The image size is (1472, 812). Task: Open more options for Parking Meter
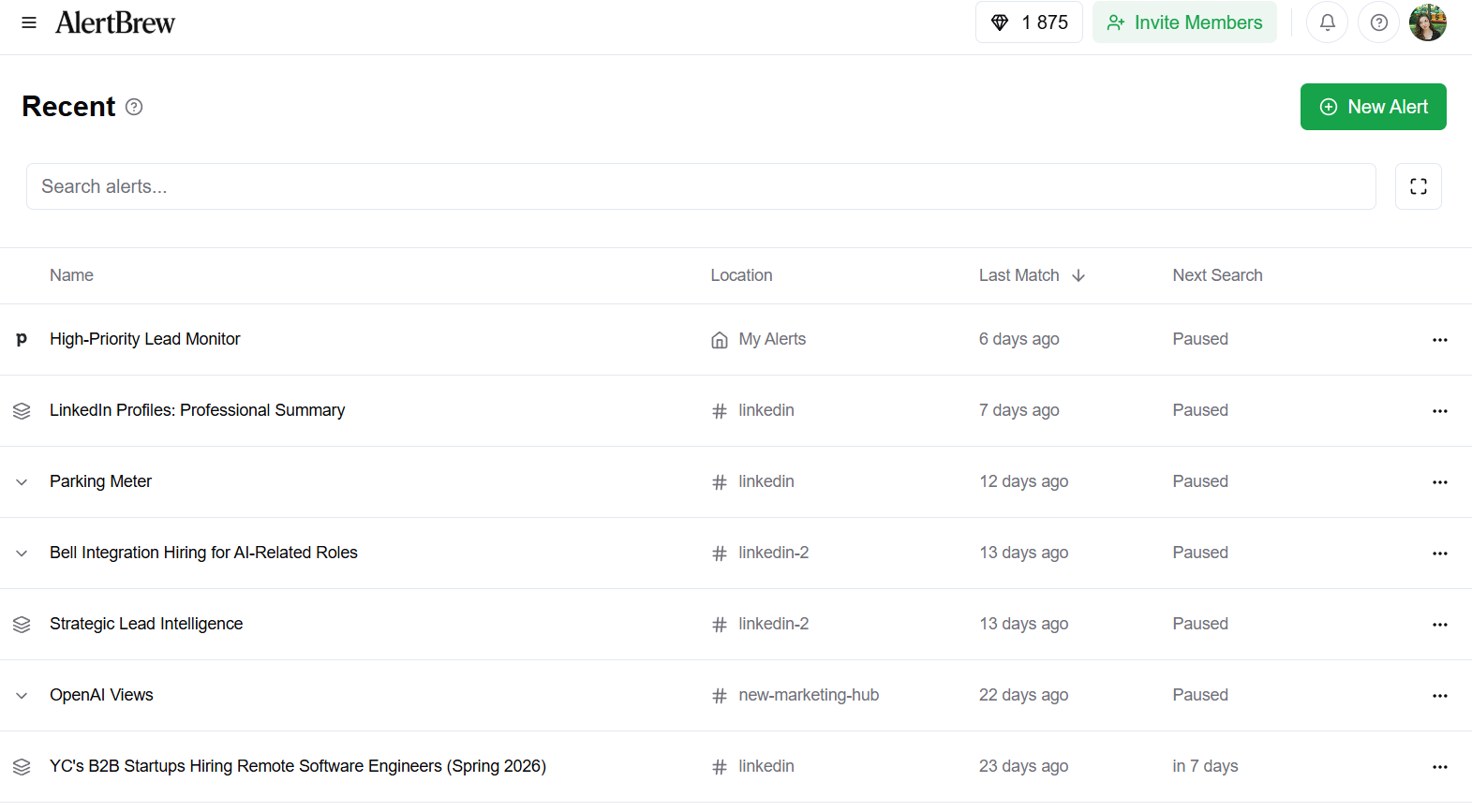click(x=1440, y=482)
